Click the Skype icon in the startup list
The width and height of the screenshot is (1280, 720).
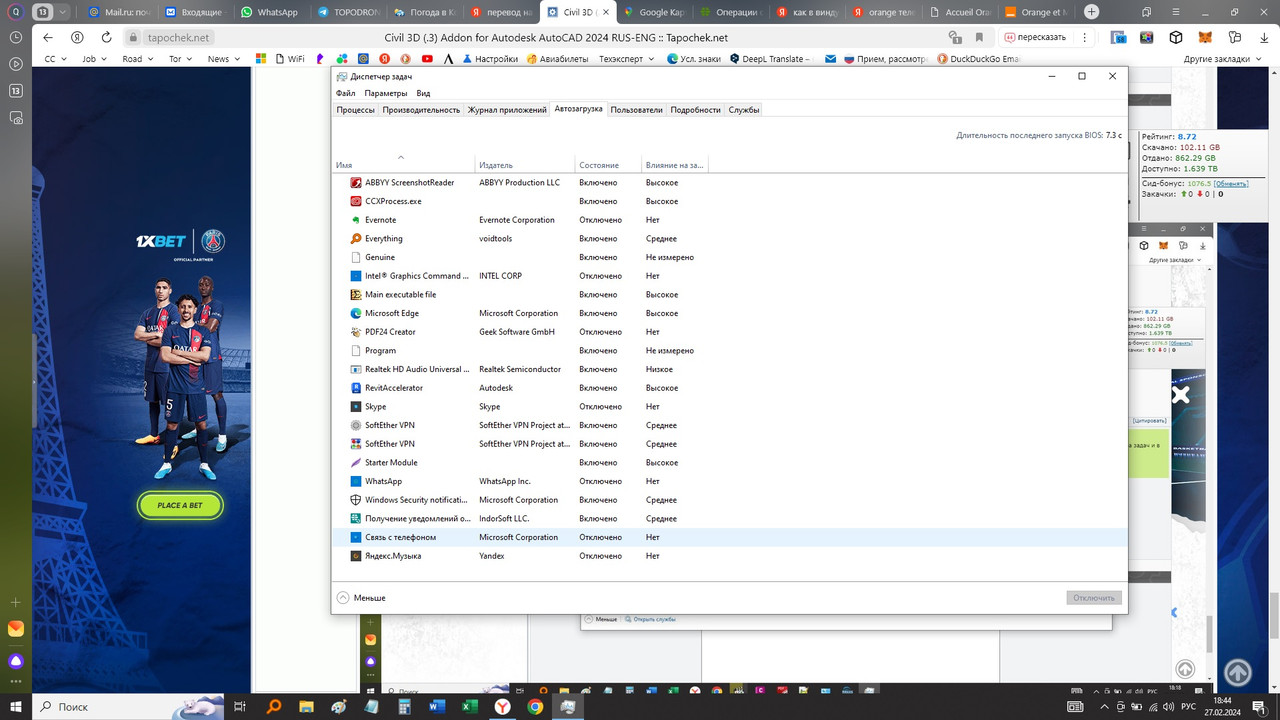(354, 406)
